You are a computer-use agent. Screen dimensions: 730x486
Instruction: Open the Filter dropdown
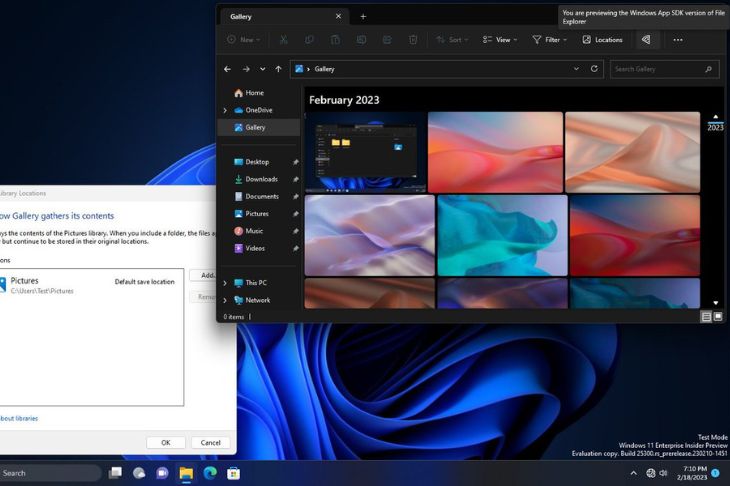550,40
